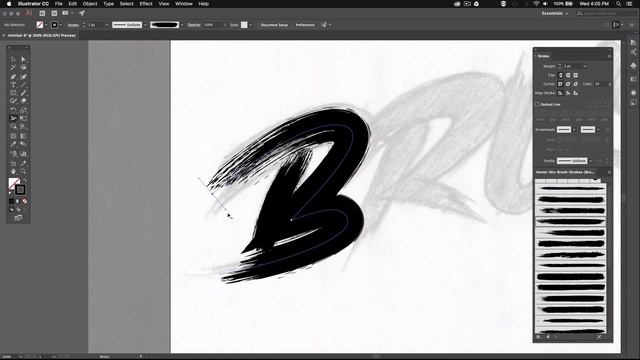Select the Direct Selection tool

click(x=23, y=60)
